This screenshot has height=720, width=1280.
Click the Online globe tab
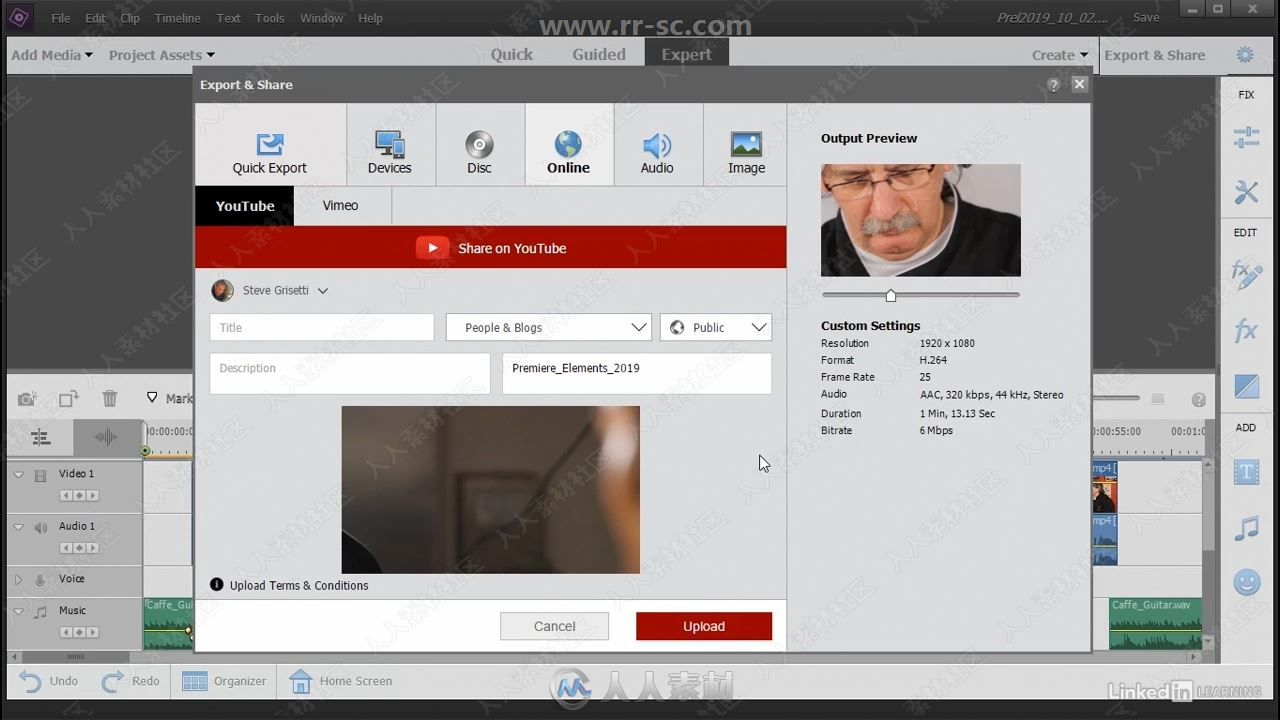pyautogui.click(x=568, y=145)
